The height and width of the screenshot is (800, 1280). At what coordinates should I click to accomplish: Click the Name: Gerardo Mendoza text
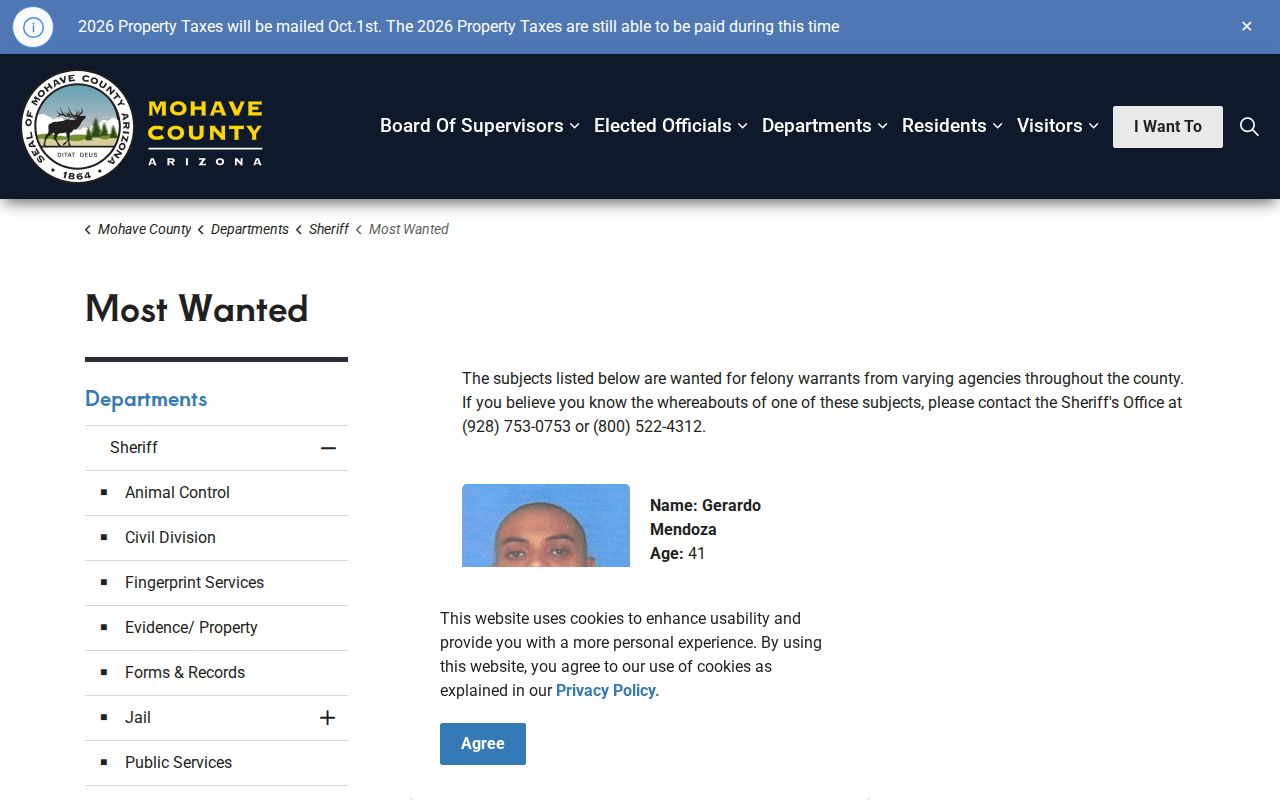click(x=705, y=517)
